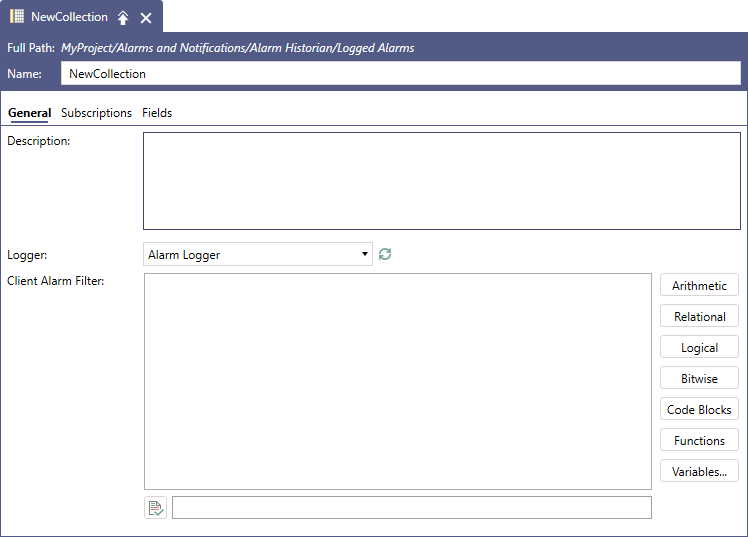Open the Variables... dialog button
This screenshot has height=537, width=748.
[699, 471]
